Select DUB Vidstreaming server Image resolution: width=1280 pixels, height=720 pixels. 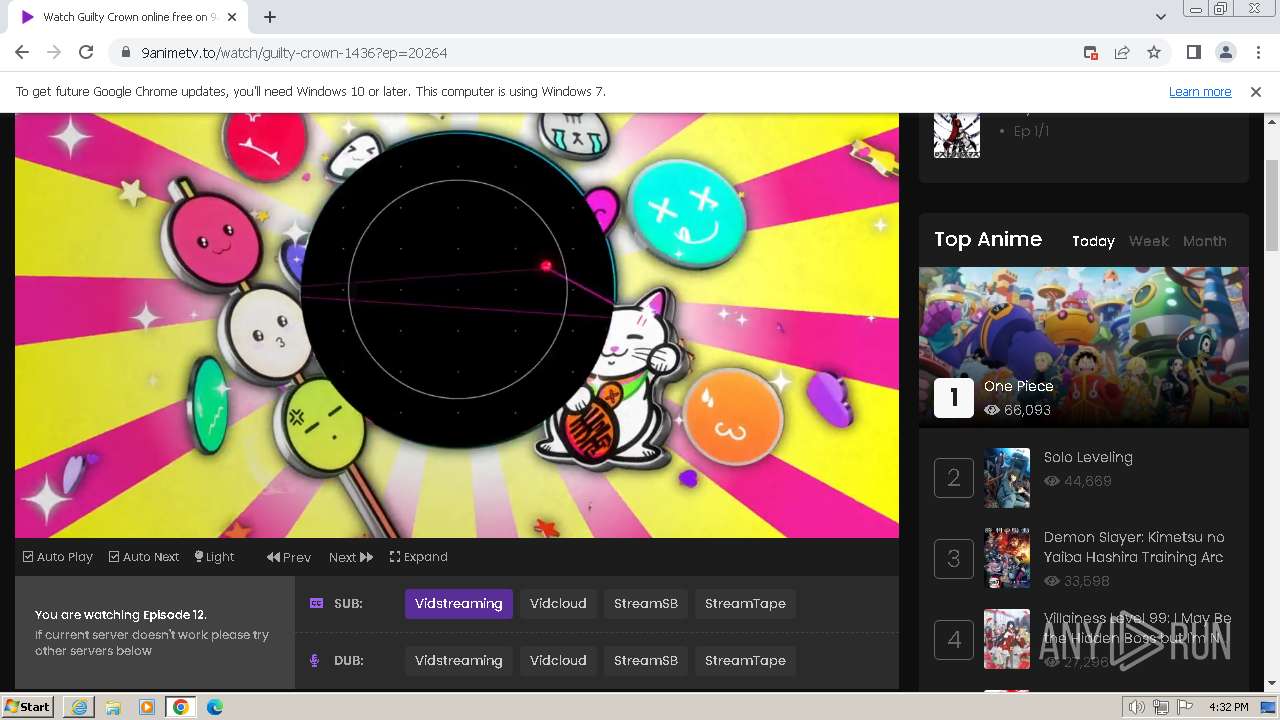[x=459, y=661]
